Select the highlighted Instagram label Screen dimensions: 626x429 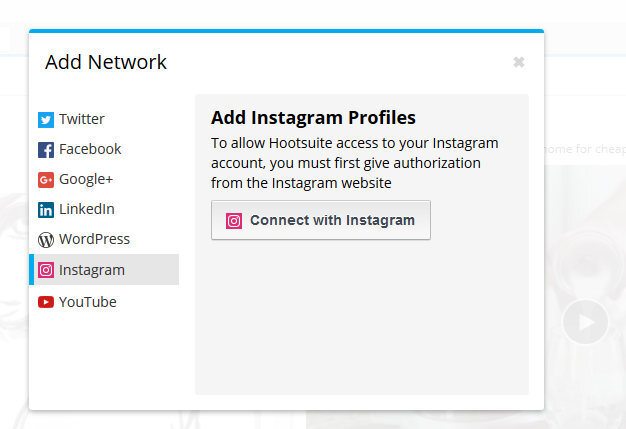(92, 270)
